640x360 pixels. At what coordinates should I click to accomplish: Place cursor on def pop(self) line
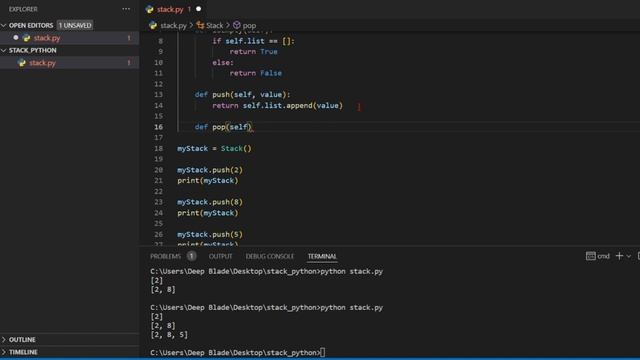click(x=224, y=127)
